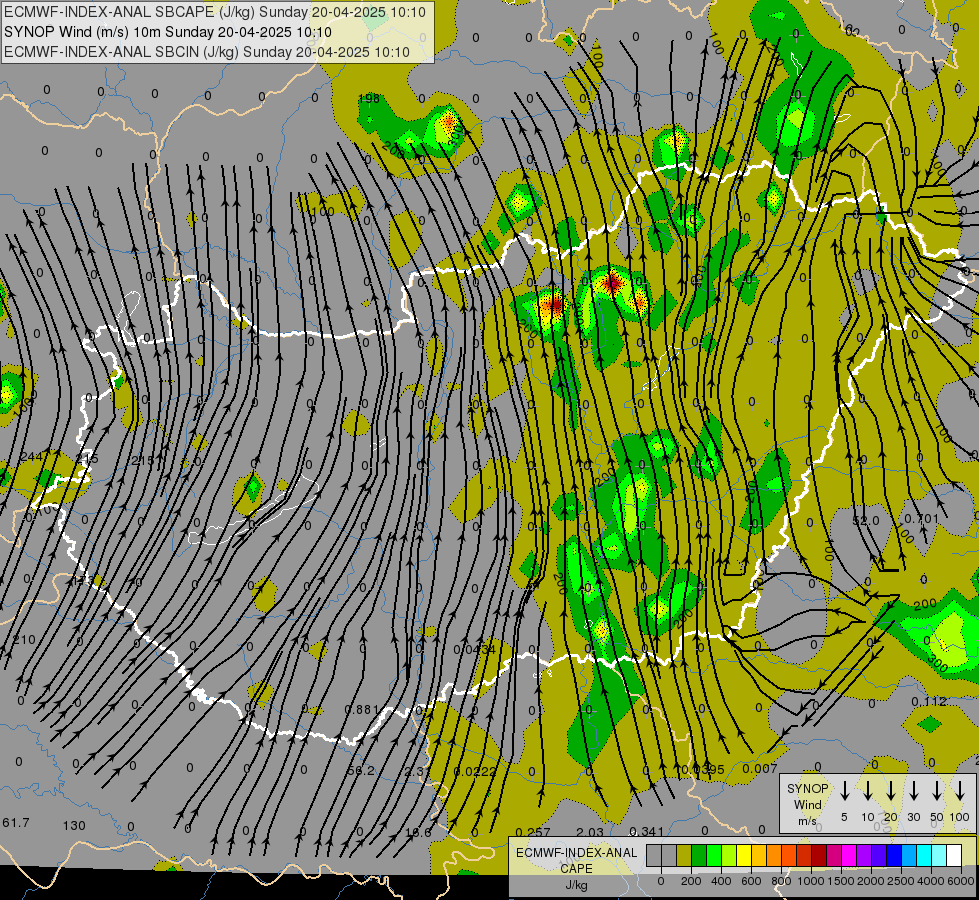Viewport: 979px width, 900px height.
Task: Click the 300 contour label on the map
Action: [937, 663]
